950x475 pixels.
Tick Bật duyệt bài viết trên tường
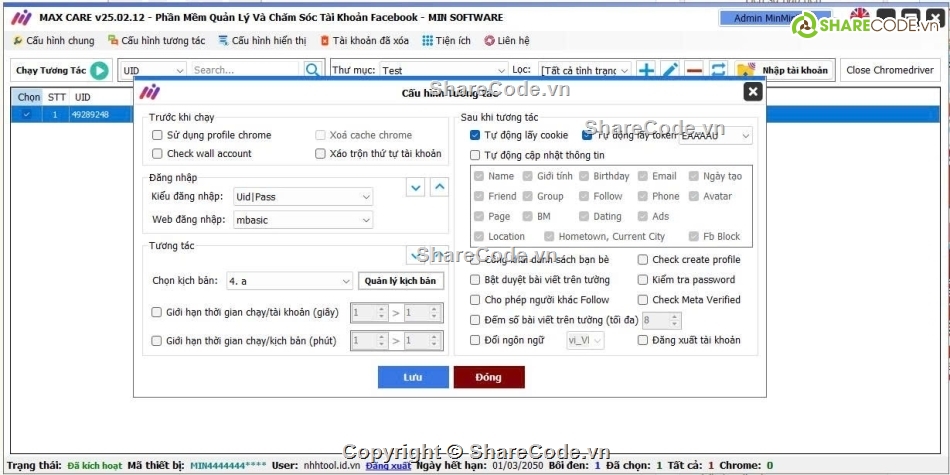(x=475, y=280)
